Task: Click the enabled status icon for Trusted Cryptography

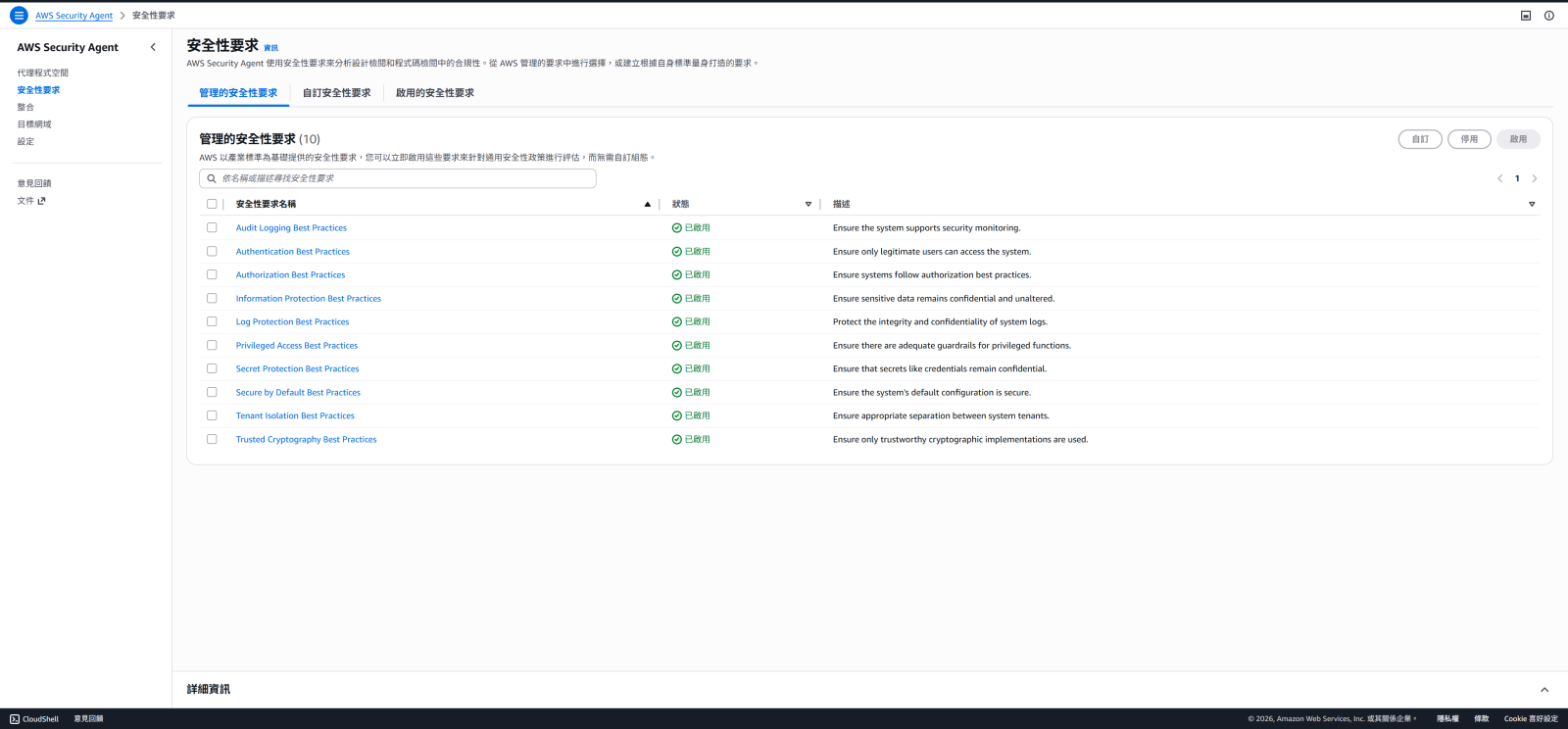Action: click(677, 440)
